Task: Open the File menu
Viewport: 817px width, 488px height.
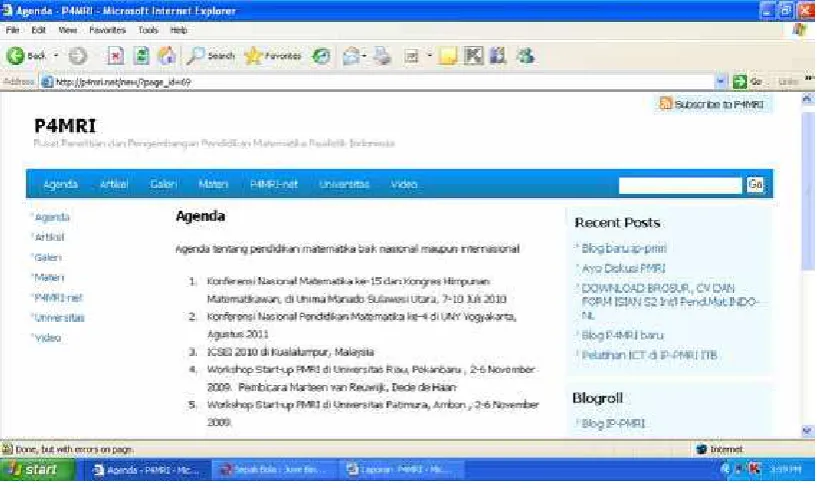Action: click(13, 30)
